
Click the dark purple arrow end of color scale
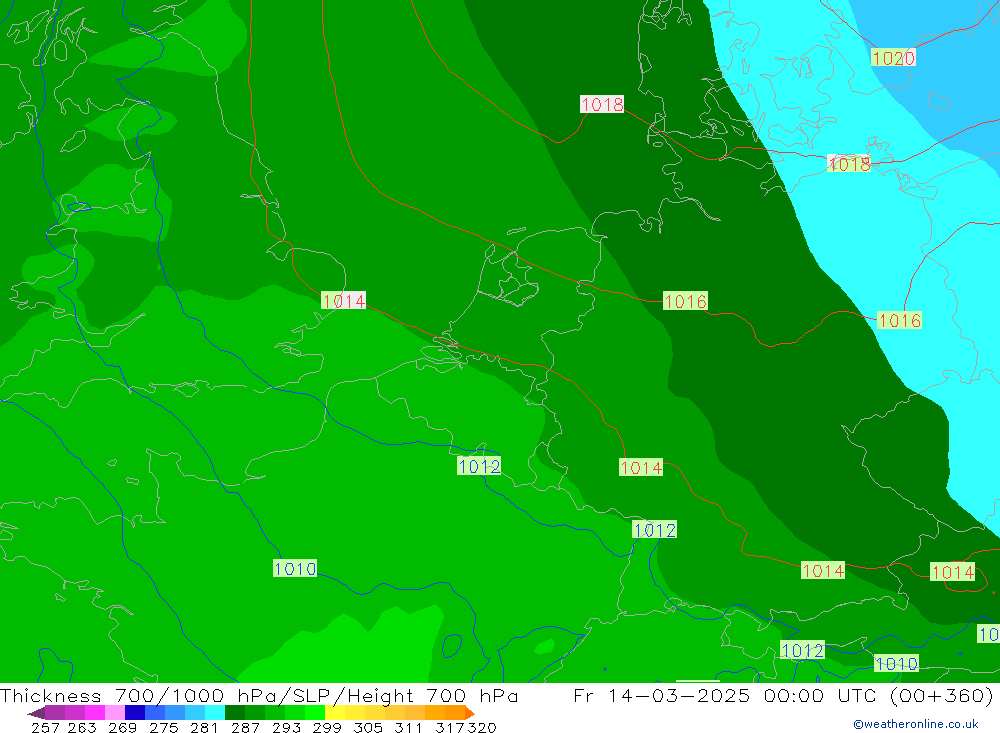pos(36,713)
